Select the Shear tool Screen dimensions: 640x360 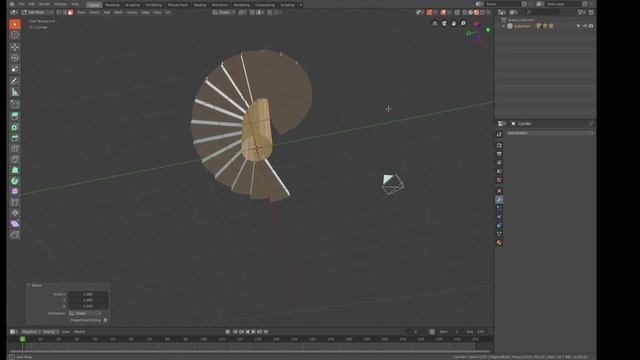pos(15,224)
